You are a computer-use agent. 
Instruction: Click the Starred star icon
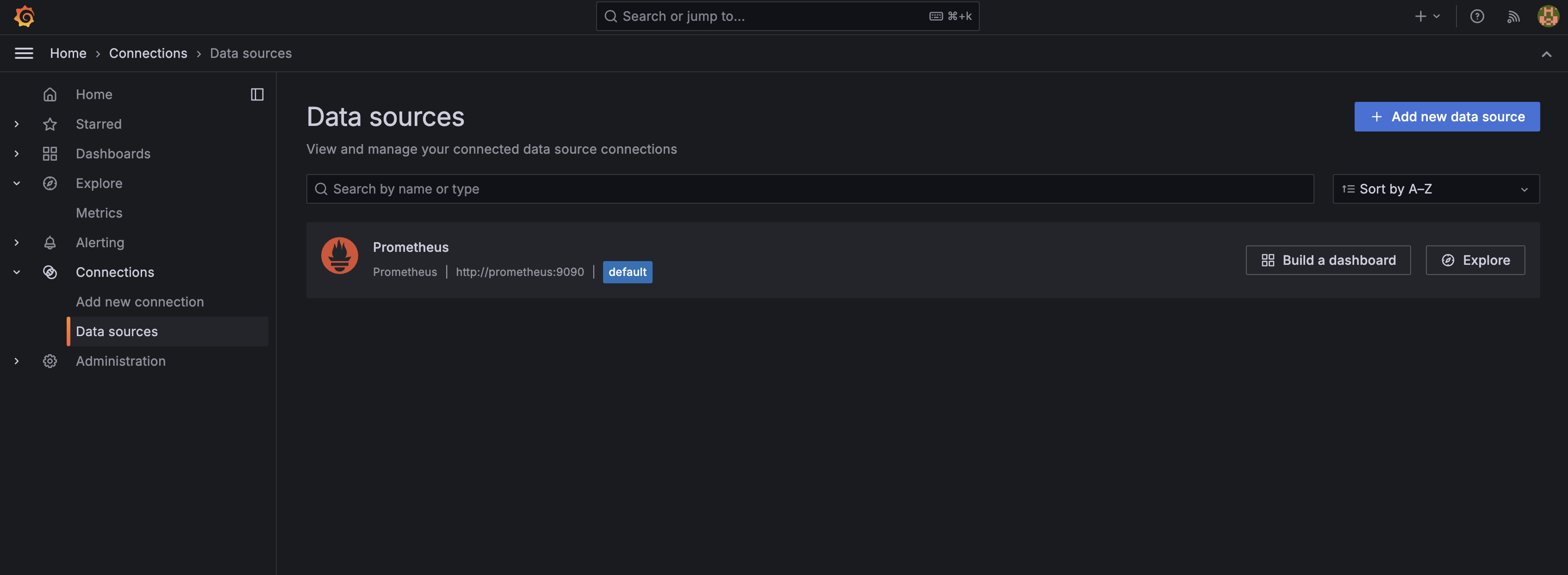coord(50,124)
